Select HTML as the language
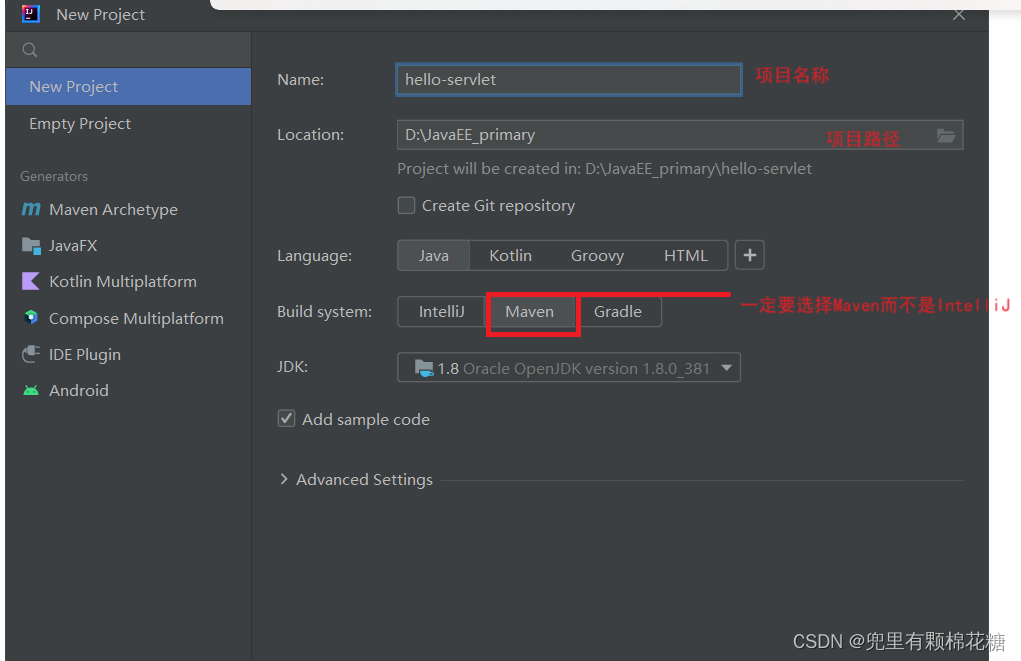Viewport: 1021px width, 661px height. [686, 255]
